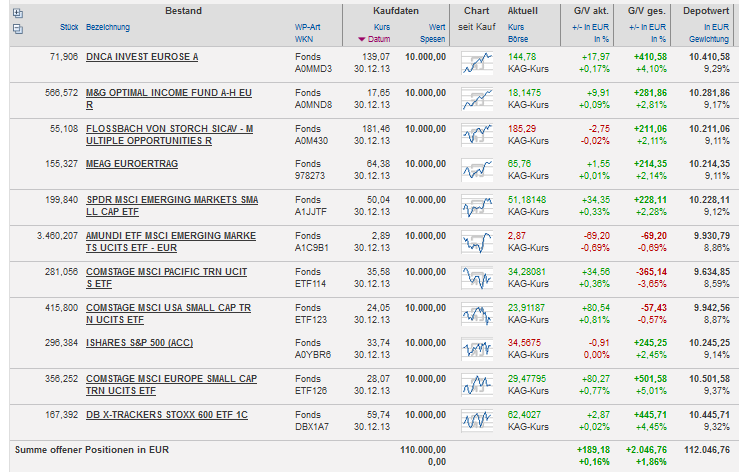Open the ISHARES S&P 500 (ACC) link
739x472 pixels.
click(x=140, y=343)
